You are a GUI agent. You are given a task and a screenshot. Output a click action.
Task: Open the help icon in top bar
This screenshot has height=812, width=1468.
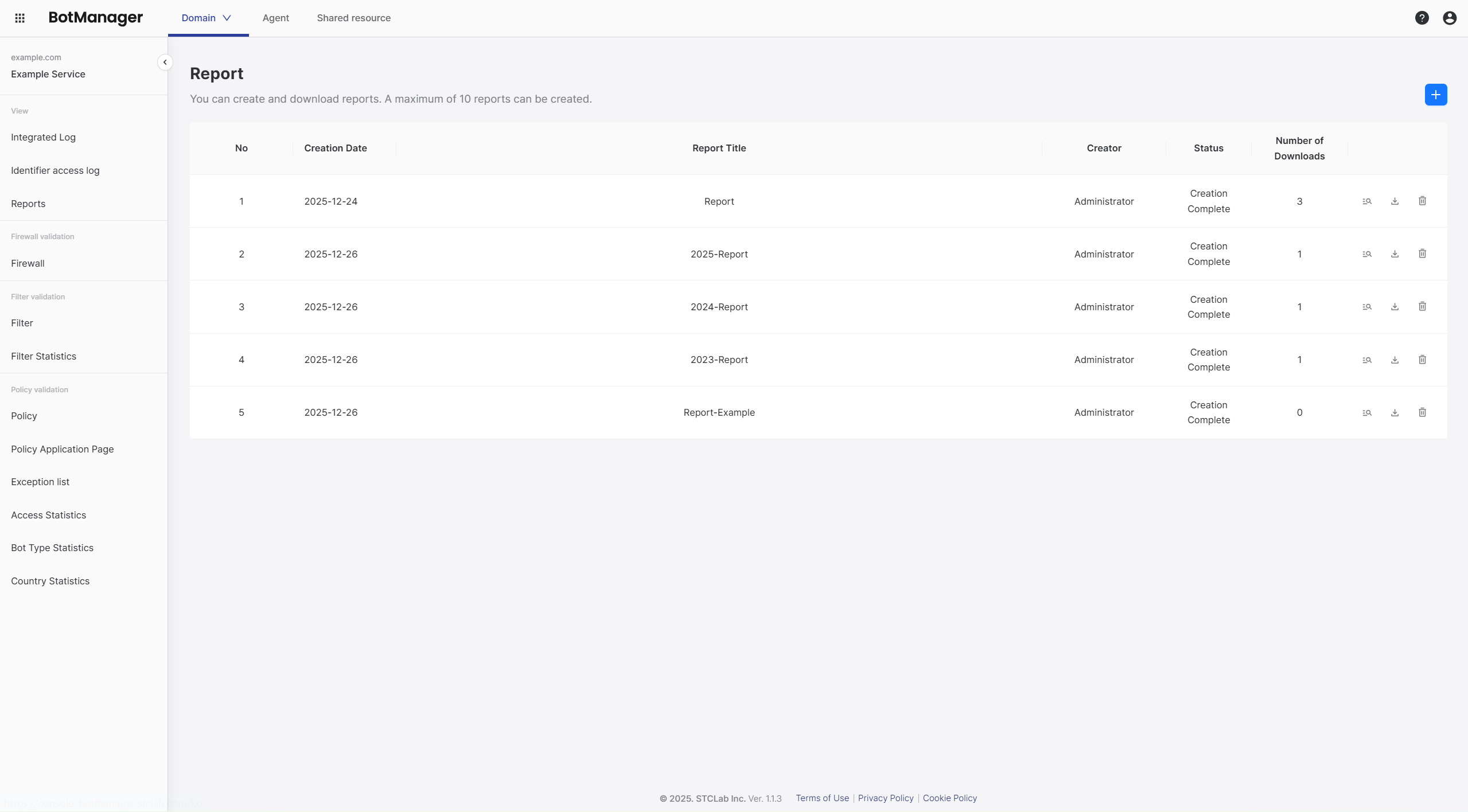tap(1422, 18)
